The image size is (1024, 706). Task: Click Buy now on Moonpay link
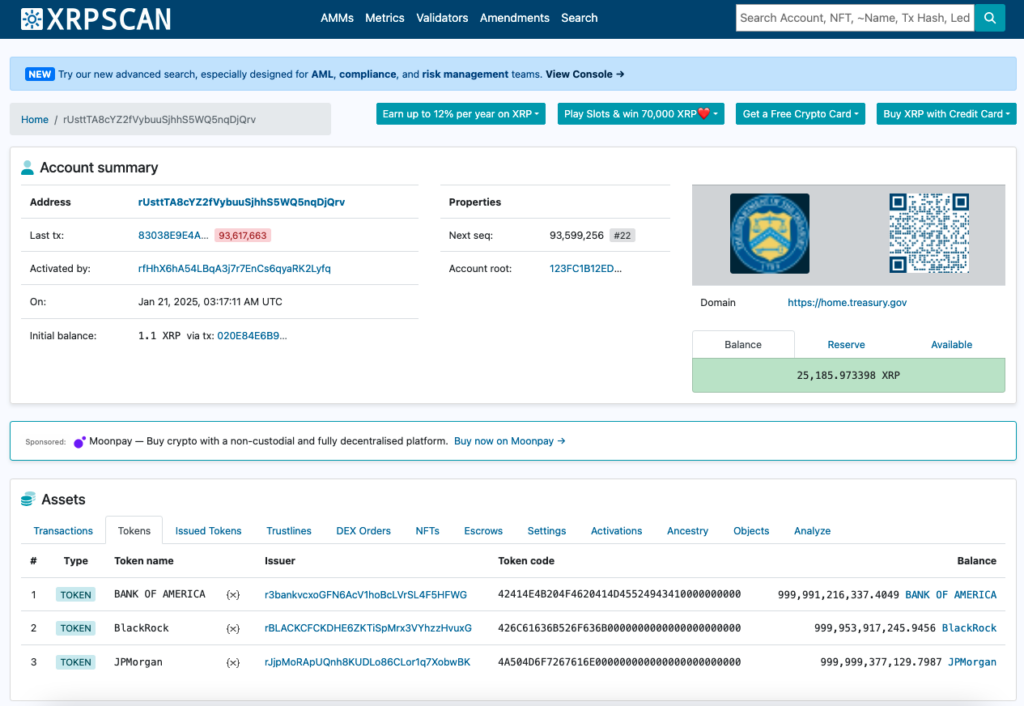coord(510,441)
